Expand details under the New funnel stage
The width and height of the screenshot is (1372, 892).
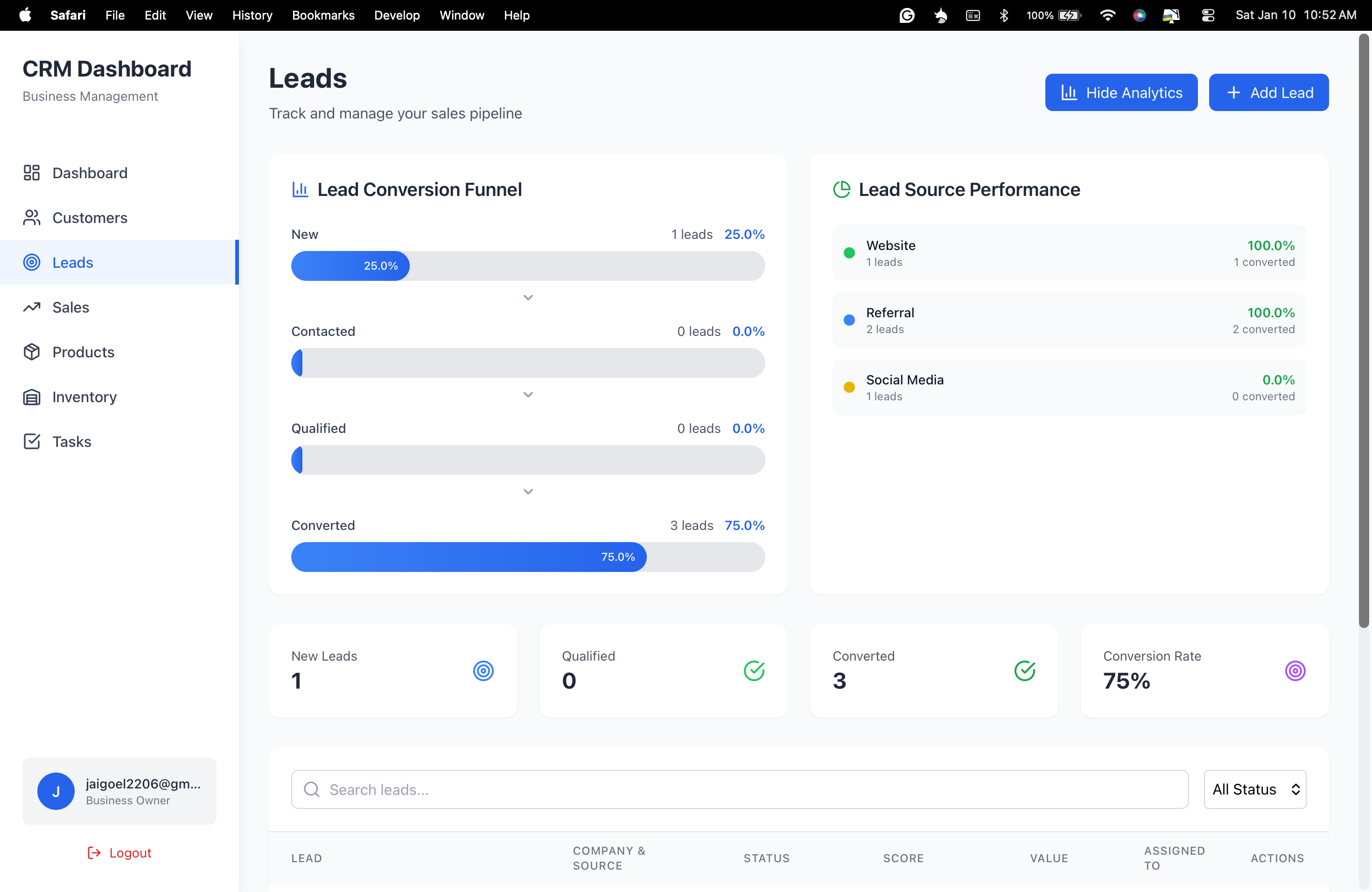coord(527,297)
